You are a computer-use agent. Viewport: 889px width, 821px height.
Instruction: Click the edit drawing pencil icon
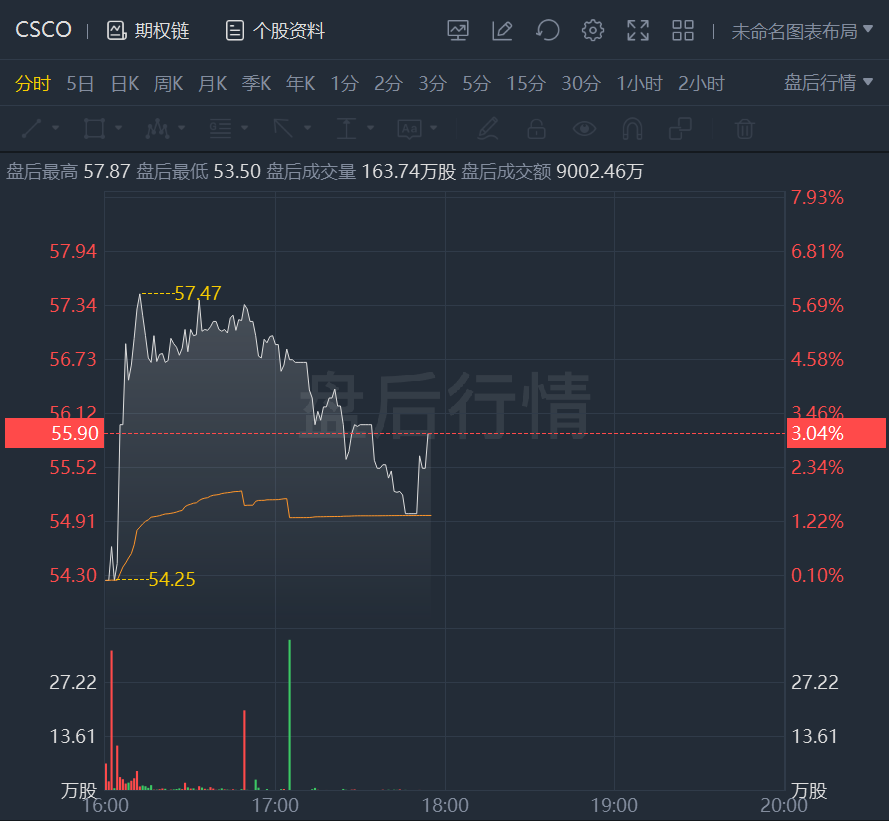point(502,30)
